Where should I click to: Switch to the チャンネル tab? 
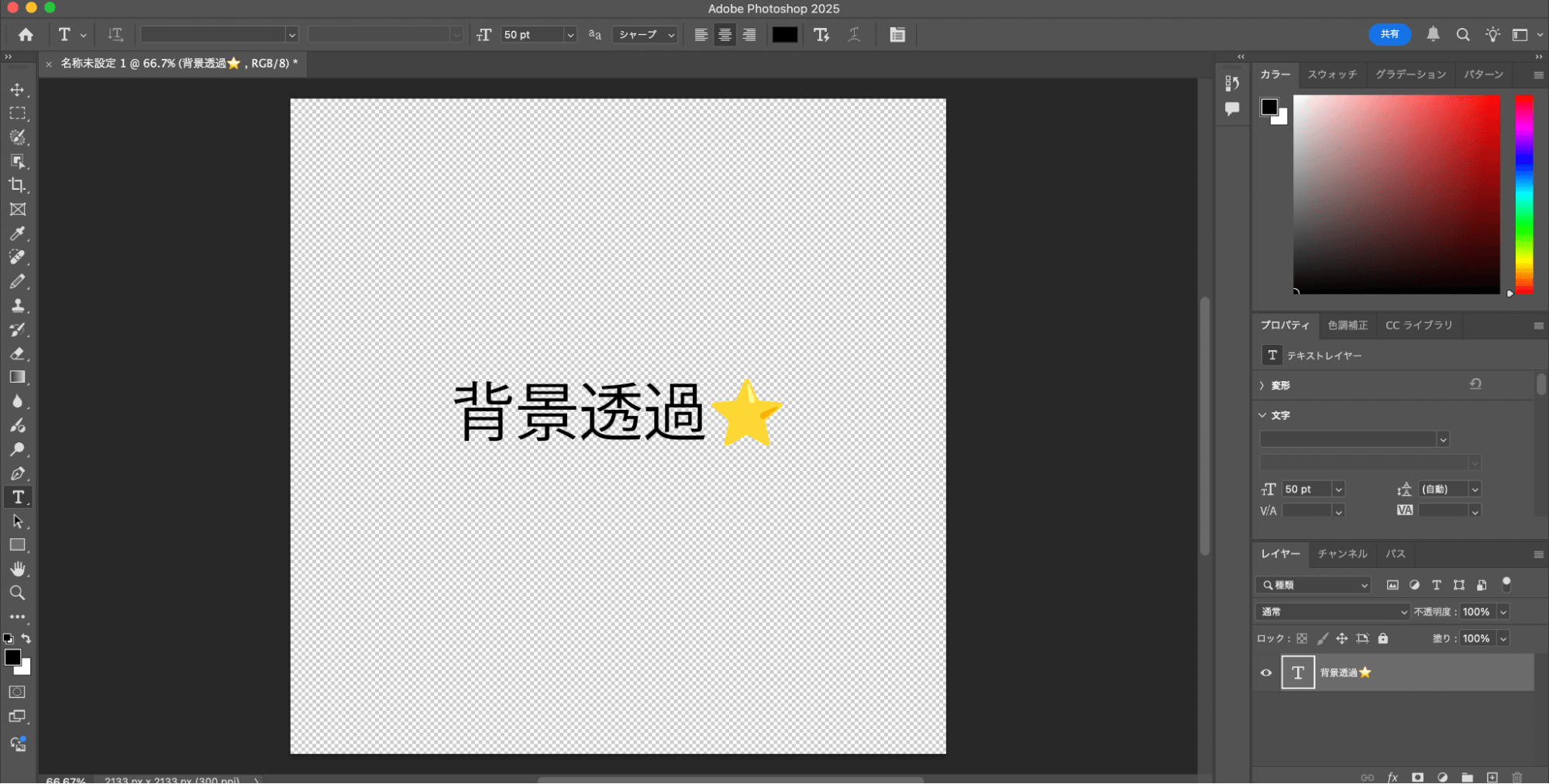pyautogui.click(x=1343, y=554)
